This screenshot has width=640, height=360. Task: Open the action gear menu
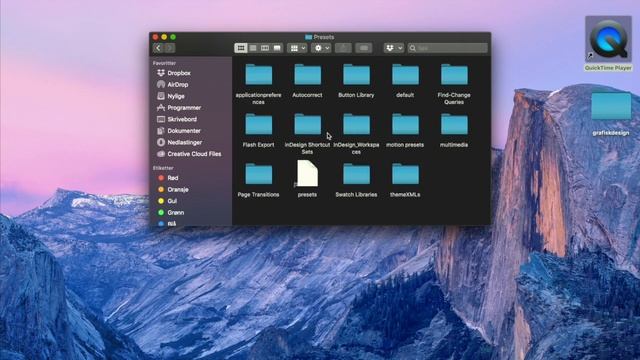tap(321, 48)
